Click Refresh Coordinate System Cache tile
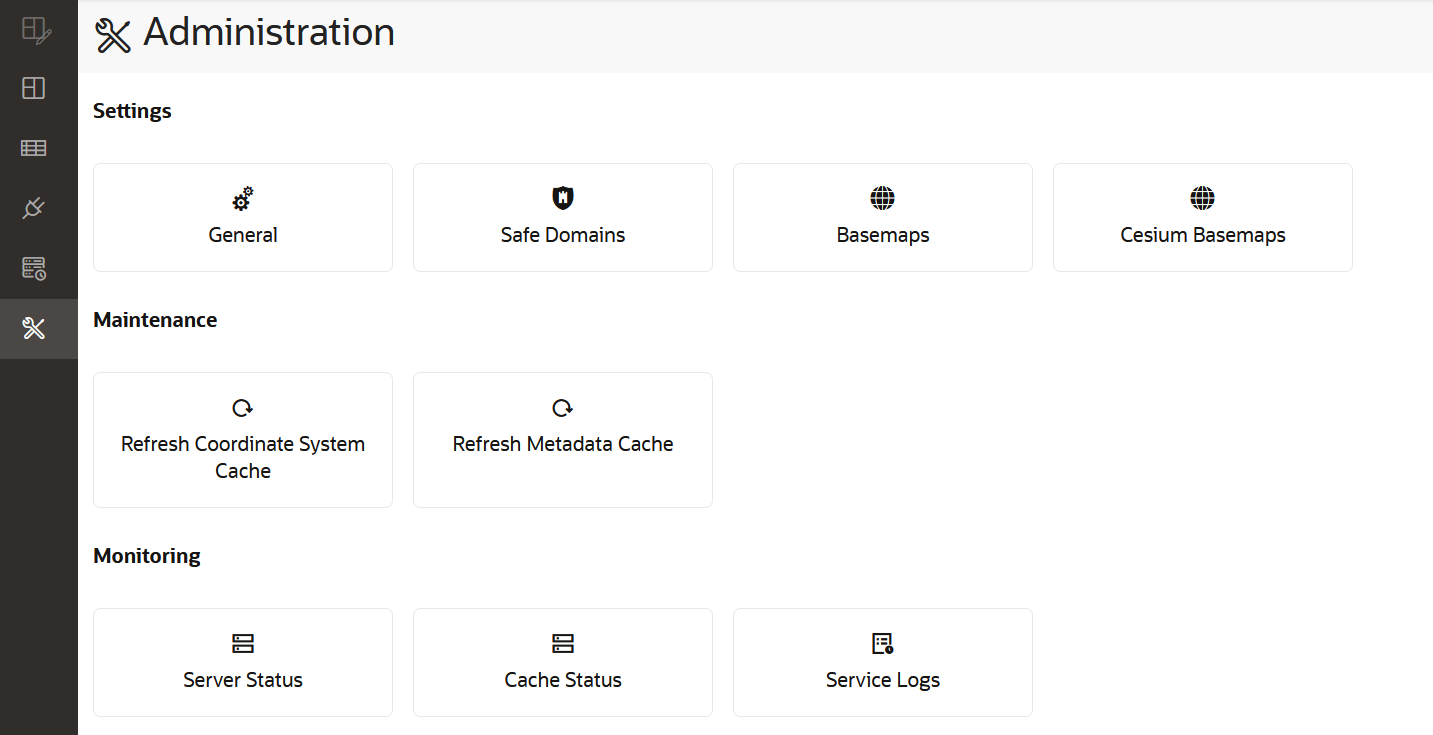1433x735 pixels. (243, 440)
